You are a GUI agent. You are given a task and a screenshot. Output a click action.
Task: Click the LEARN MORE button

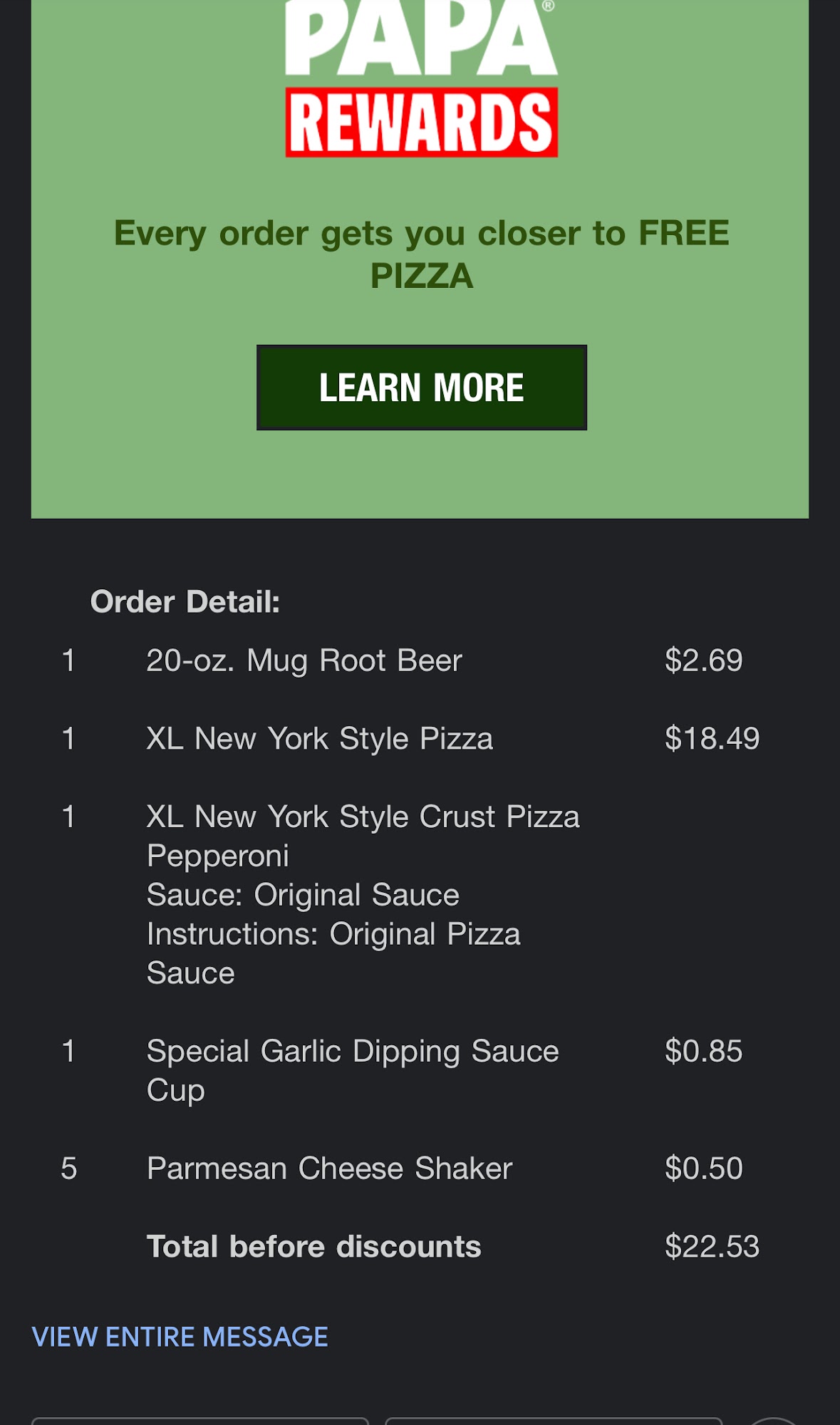[x=420, y=387]
